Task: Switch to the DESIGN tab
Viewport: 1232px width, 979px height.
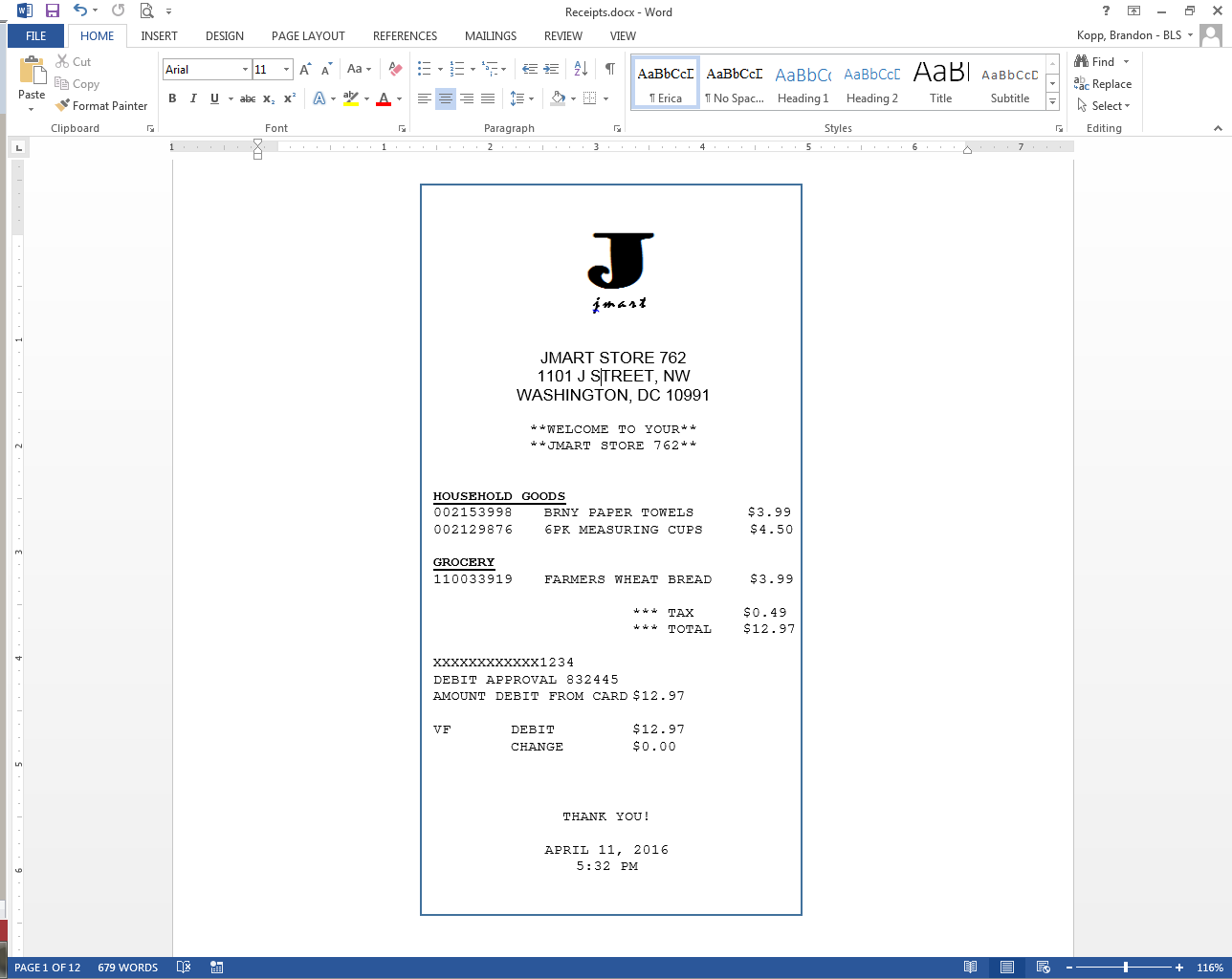Action: [225, 36]
